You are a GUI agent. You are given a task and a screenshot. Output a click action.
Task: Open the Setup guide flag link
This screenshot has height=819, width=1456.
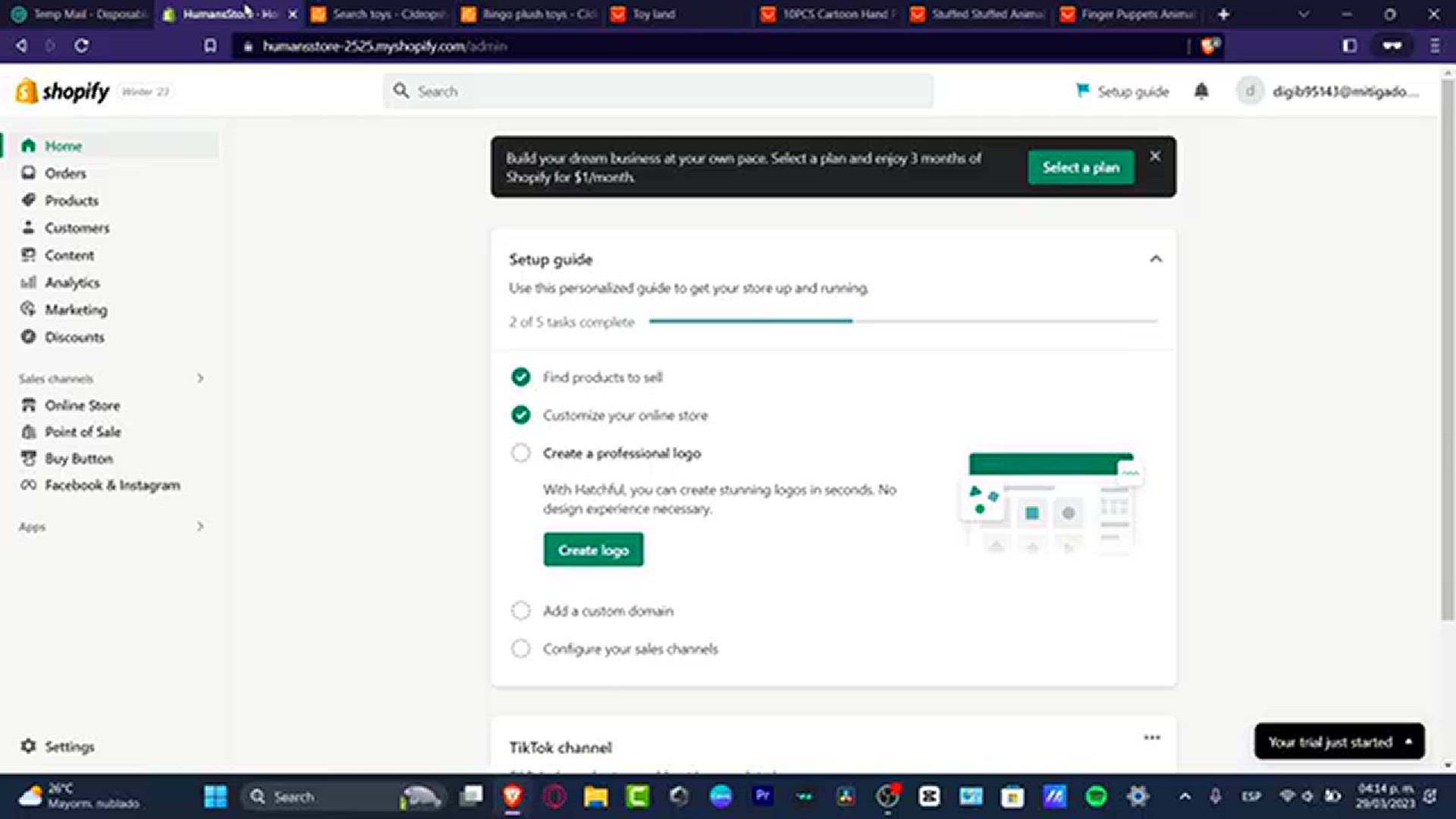coord(1122,91)
